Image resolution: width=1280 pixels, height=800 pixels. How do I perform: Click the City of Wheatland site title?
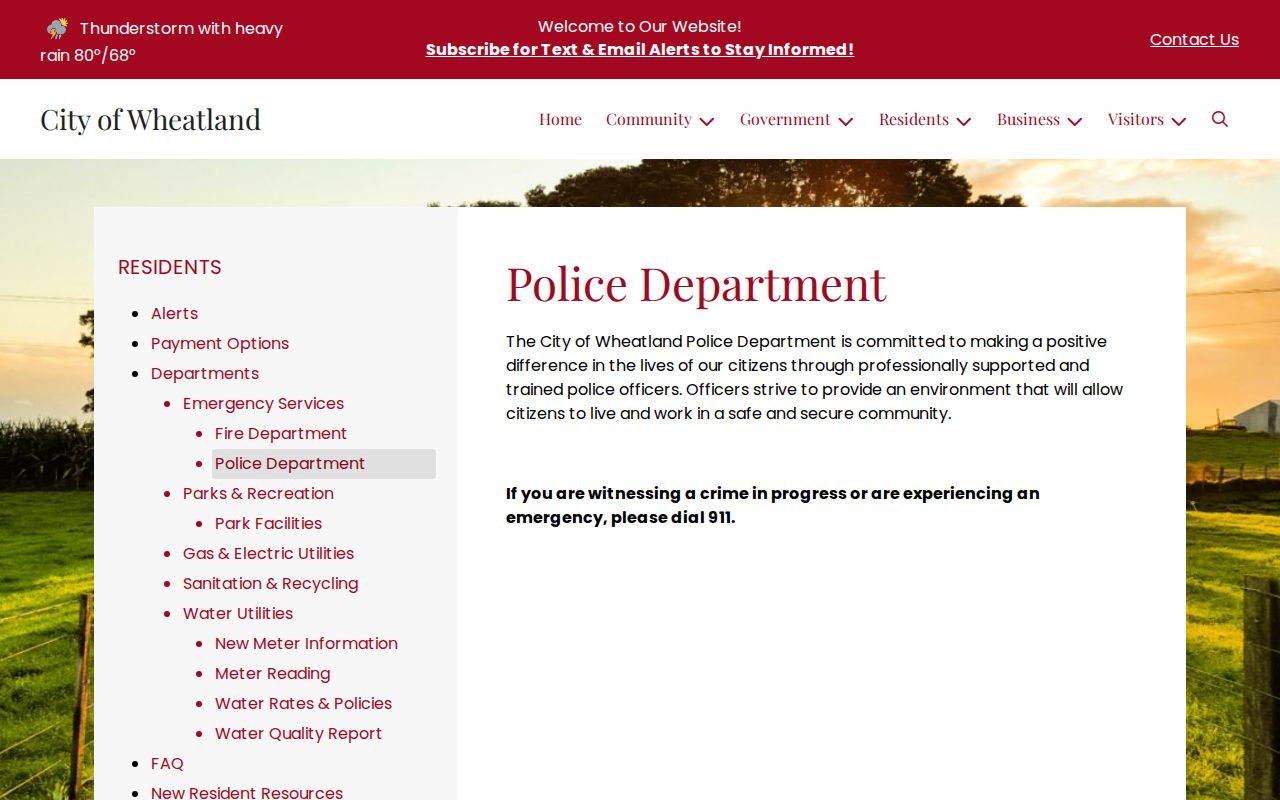pos(150,119)
